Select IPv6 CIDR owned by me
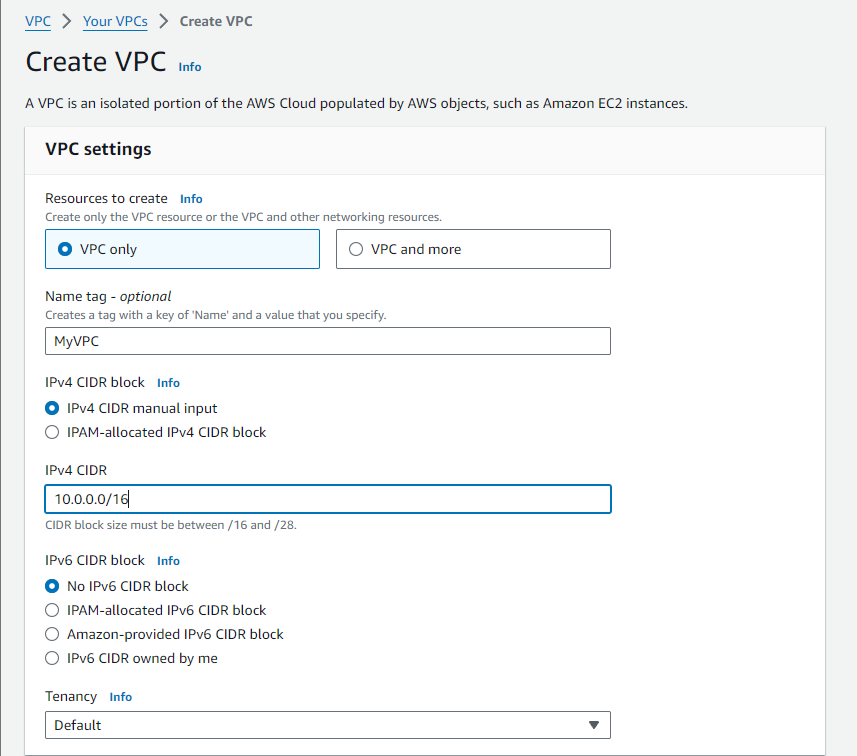This screenshot has height=756, width=857. coord(51,658)
